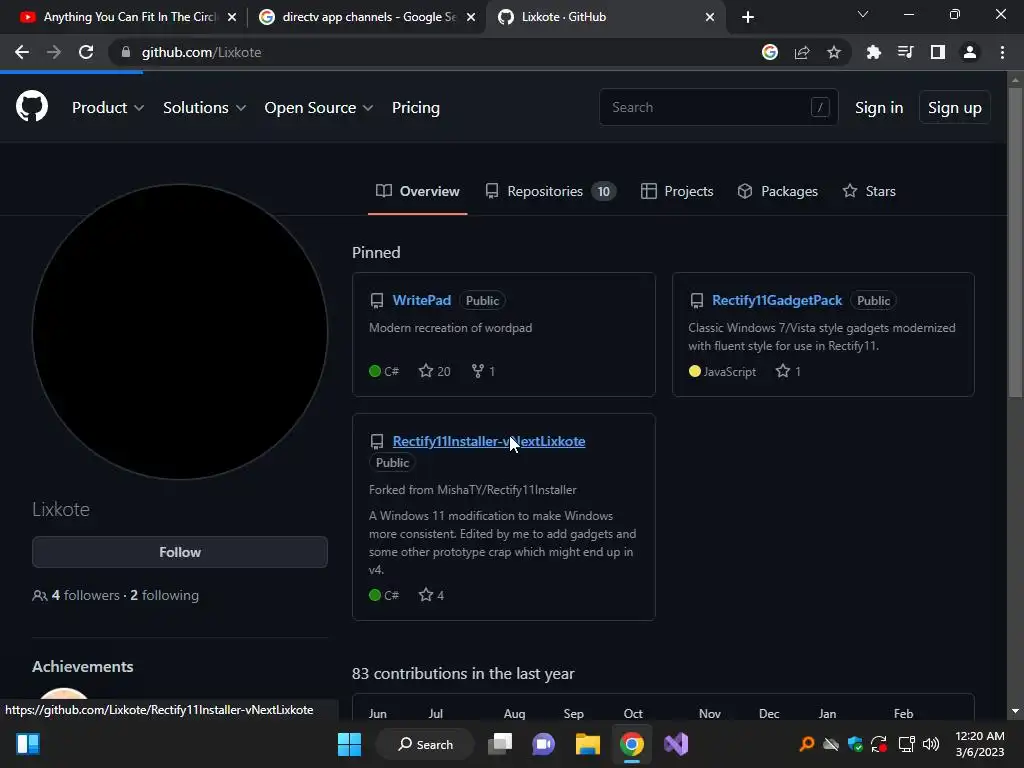Click the Follow button
The height and width of the screenshot is (768, 1024).
[180, 552]
